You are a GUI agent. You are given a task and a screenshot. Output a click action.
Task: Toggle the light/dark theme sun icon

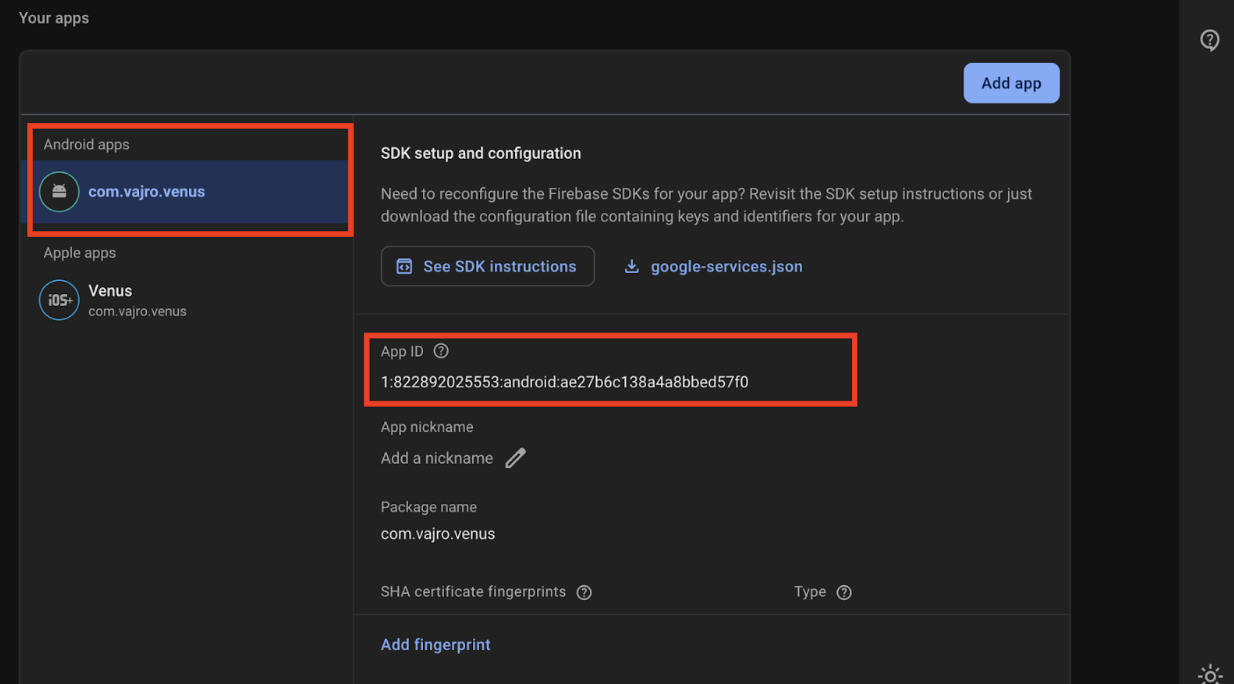tap(1210, 674)
